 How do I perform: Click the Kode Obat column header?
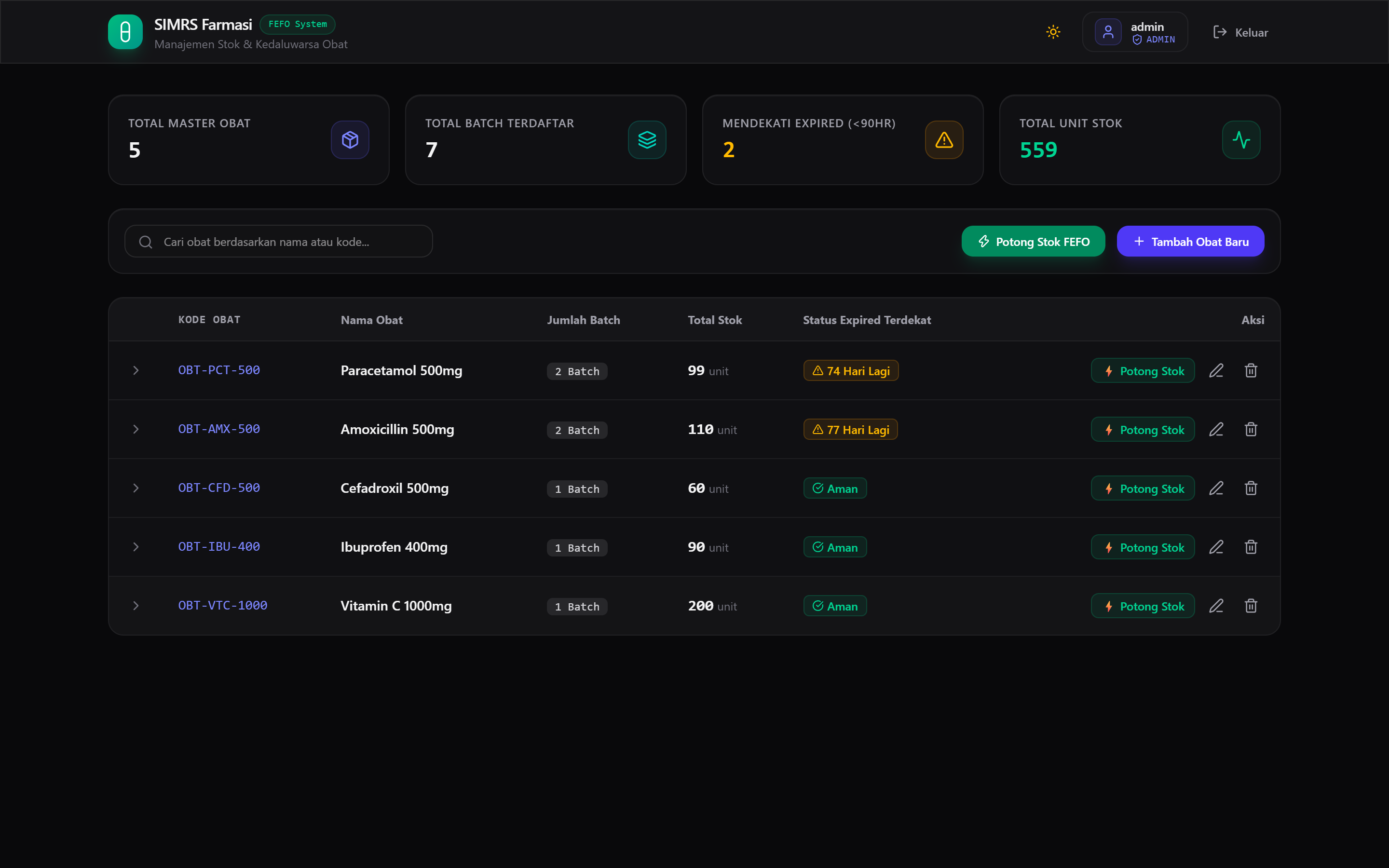point(209,320)
